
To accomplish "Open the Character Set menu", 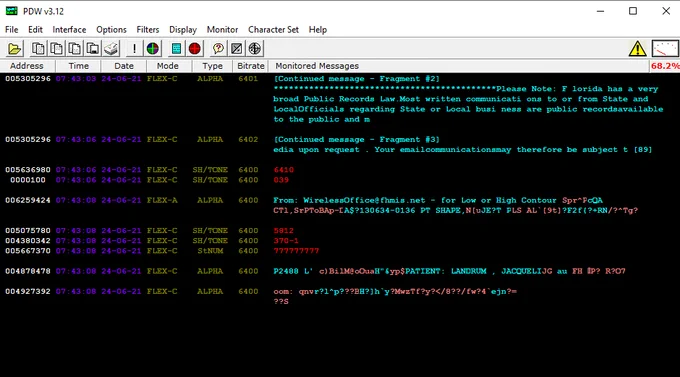I will [x=274, y=30].
